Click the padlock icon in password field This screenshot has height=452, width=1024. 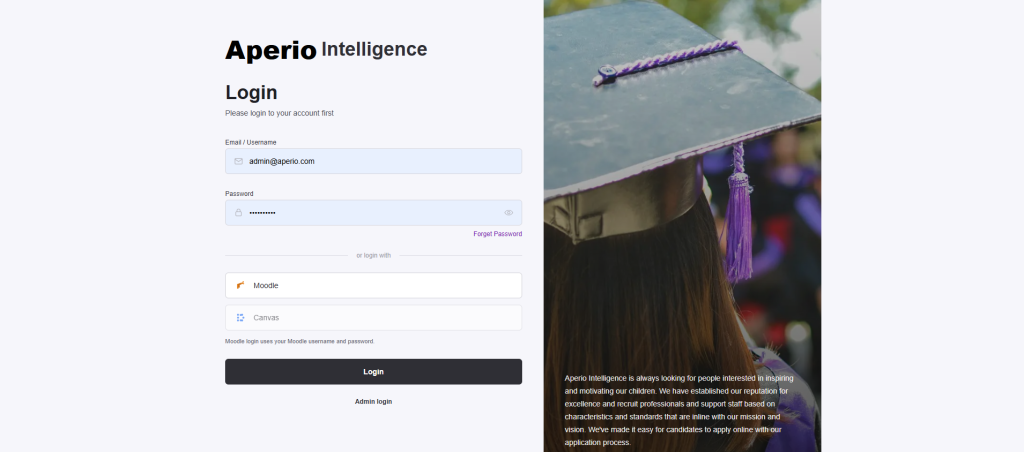point(238,212)
